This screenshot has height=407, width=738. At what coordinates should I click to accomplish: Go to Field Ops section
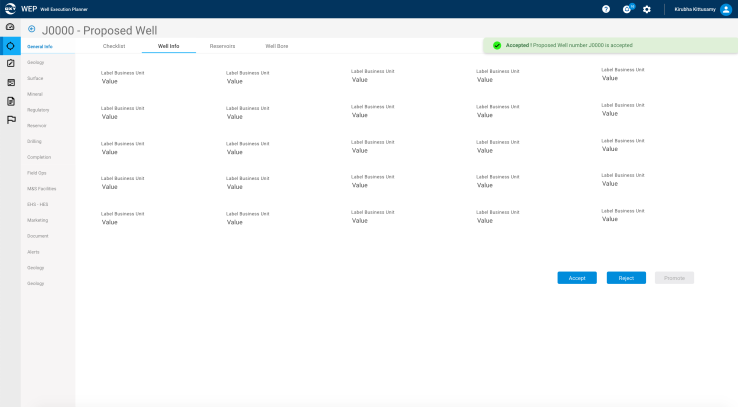click(x=37, y=173)
